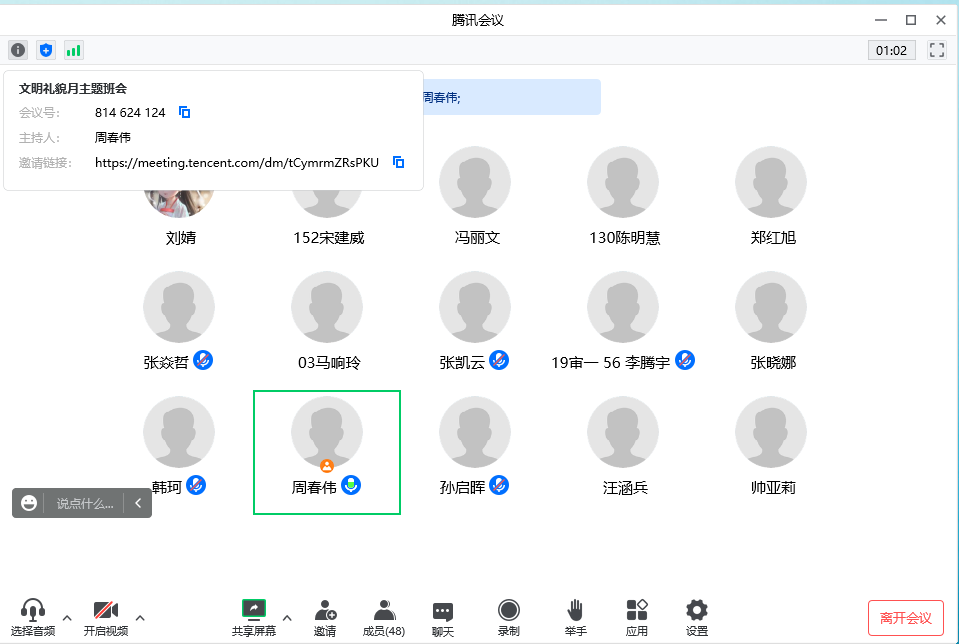
Task: Enter full screen mode
Action: 937,50
